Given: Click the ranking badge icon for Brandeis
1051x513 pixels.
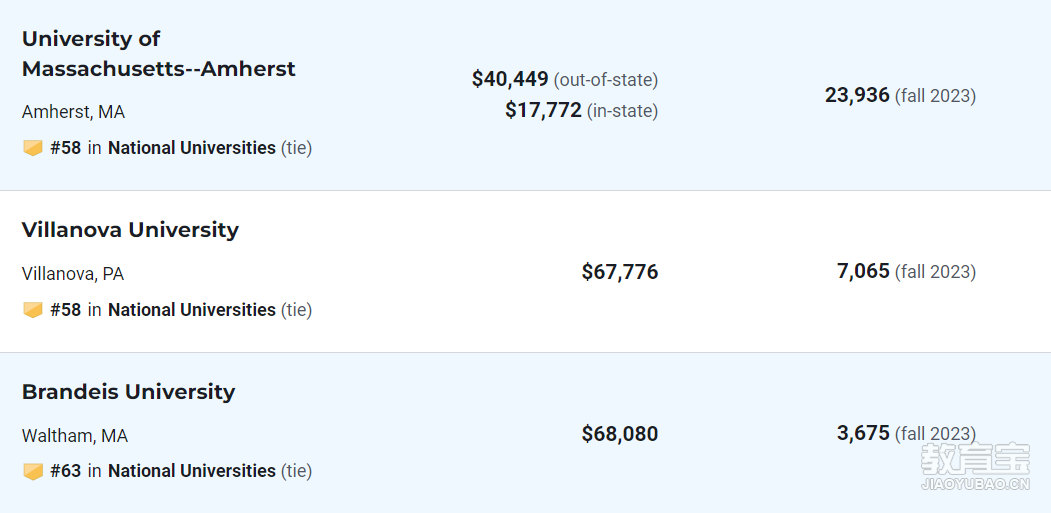Looking at the screenshot, I should (33, 471).
